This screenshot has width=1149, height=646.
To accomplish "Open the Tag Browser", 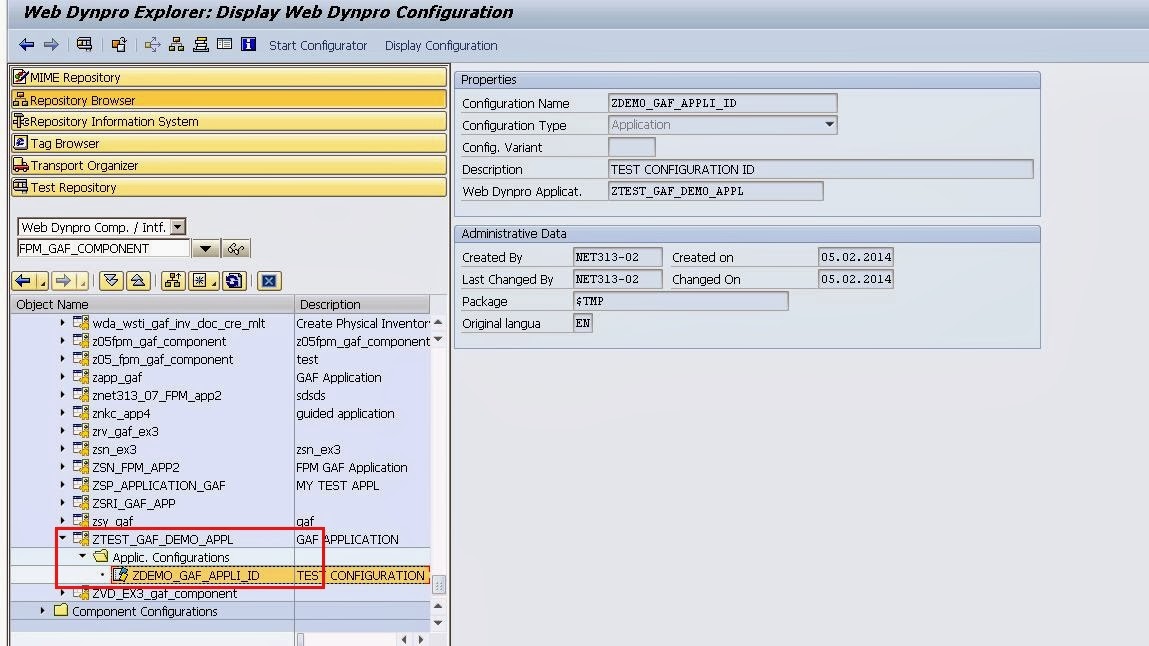I will pos(229,144).
